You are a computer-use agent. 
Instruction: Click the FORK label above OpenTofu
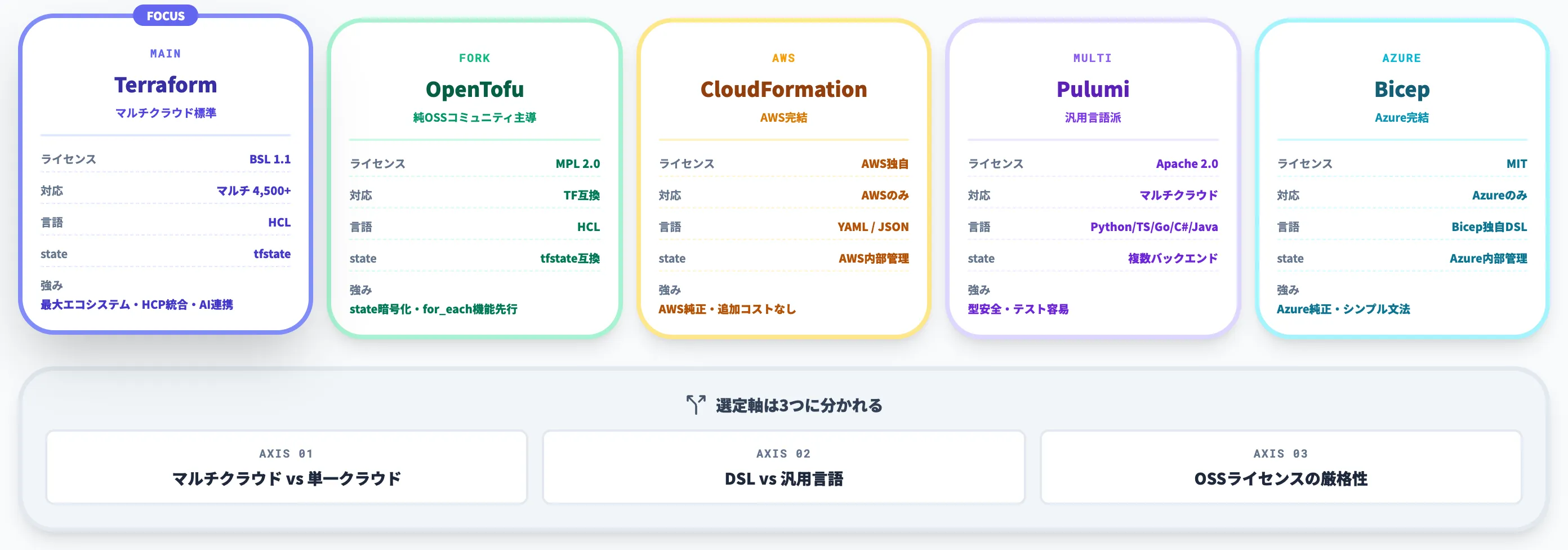click(x=475, y=58)
